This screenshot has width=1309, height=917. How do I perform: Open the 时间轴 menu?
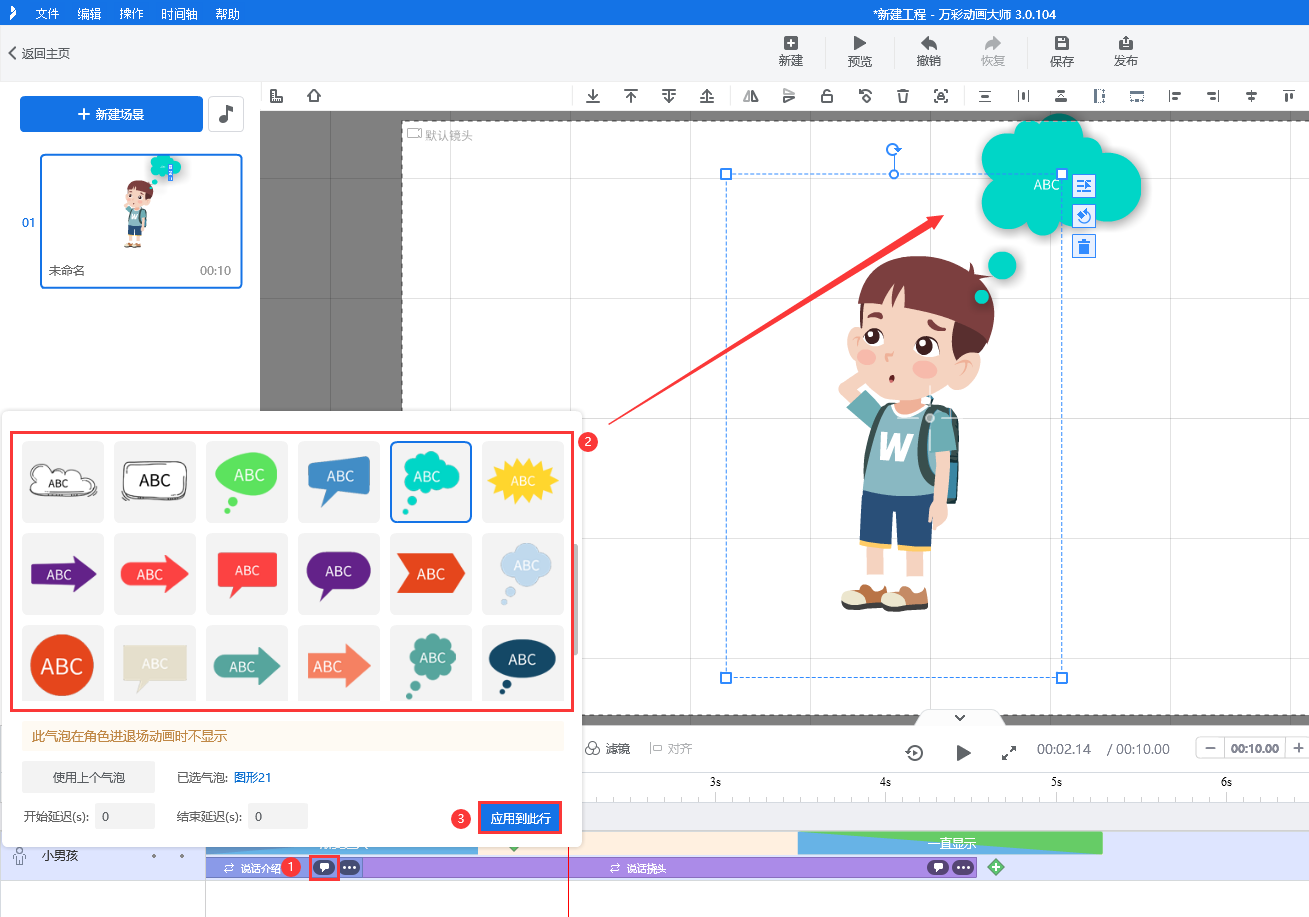click(x=179, y=14)
